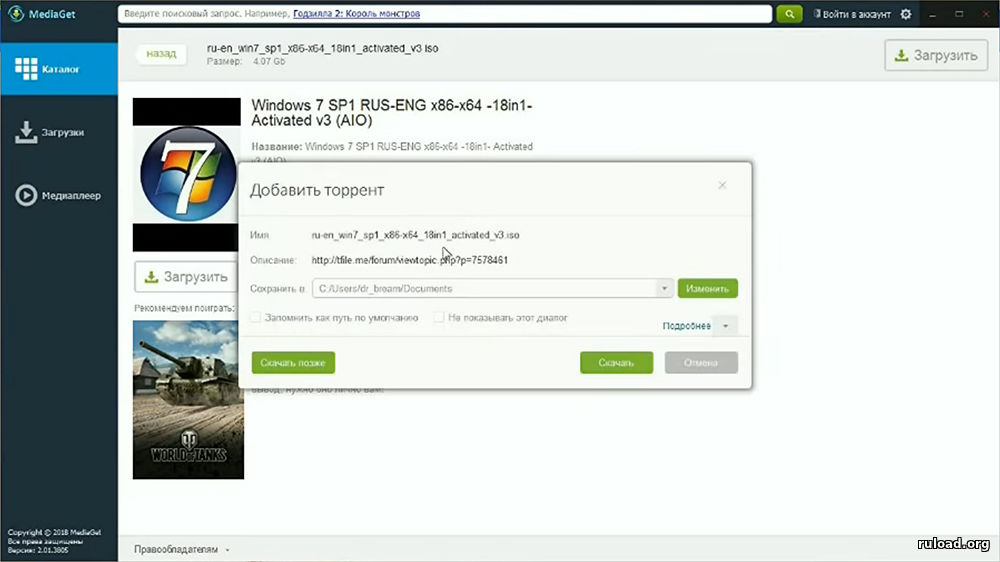Click the Изменить button
The width and height of the screenshot is (1000, 562).
pos(707,288)
